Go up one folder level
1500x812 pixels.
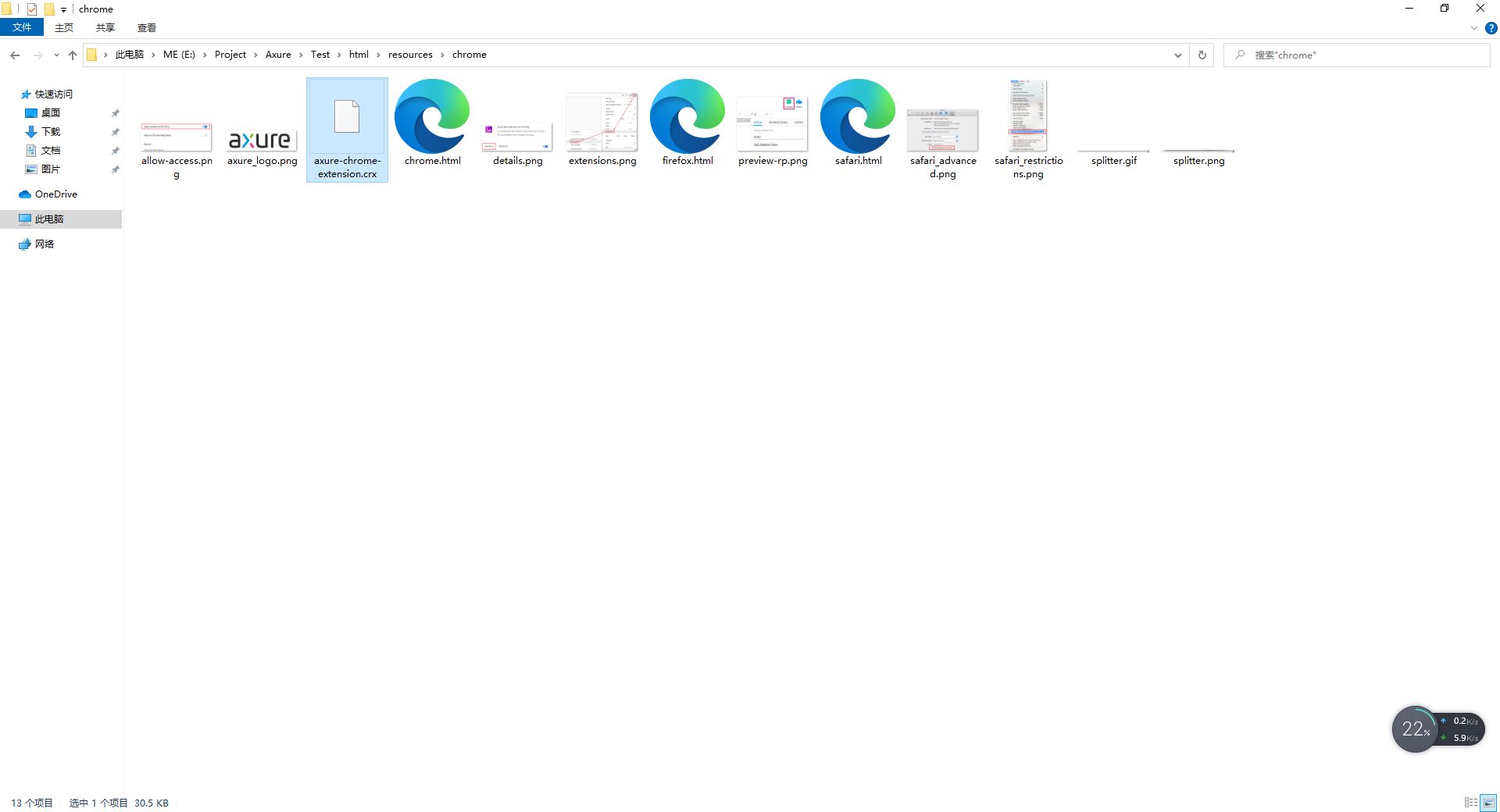coord(73,55)
